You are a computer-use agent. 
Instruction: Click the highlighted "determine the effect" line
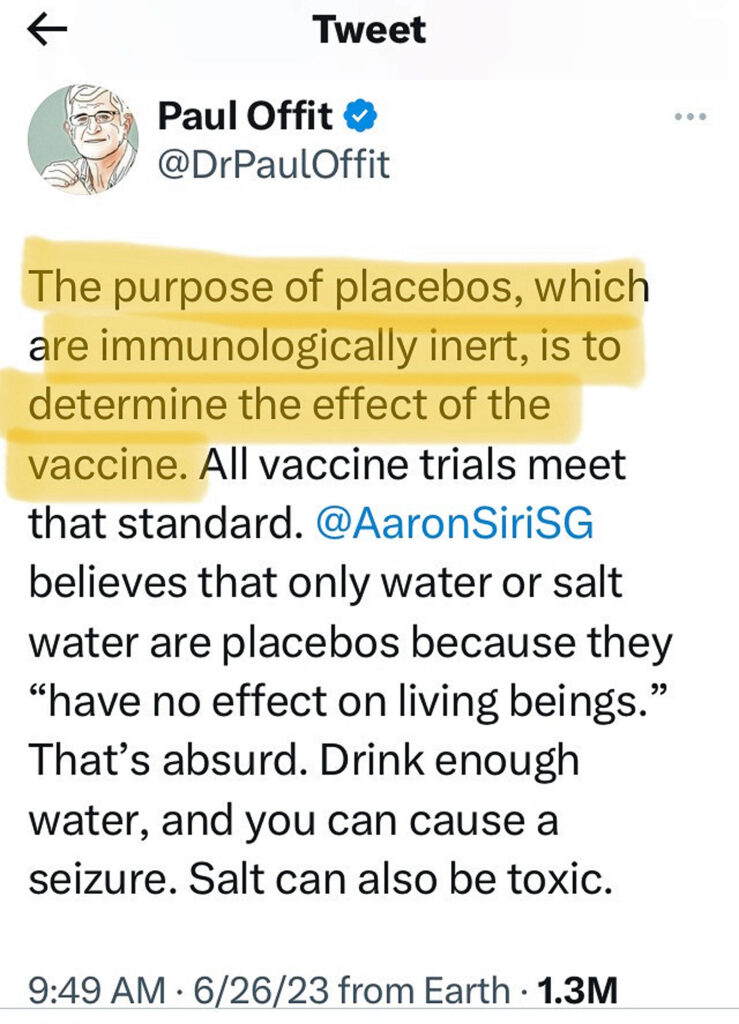[x=290, y=407]
